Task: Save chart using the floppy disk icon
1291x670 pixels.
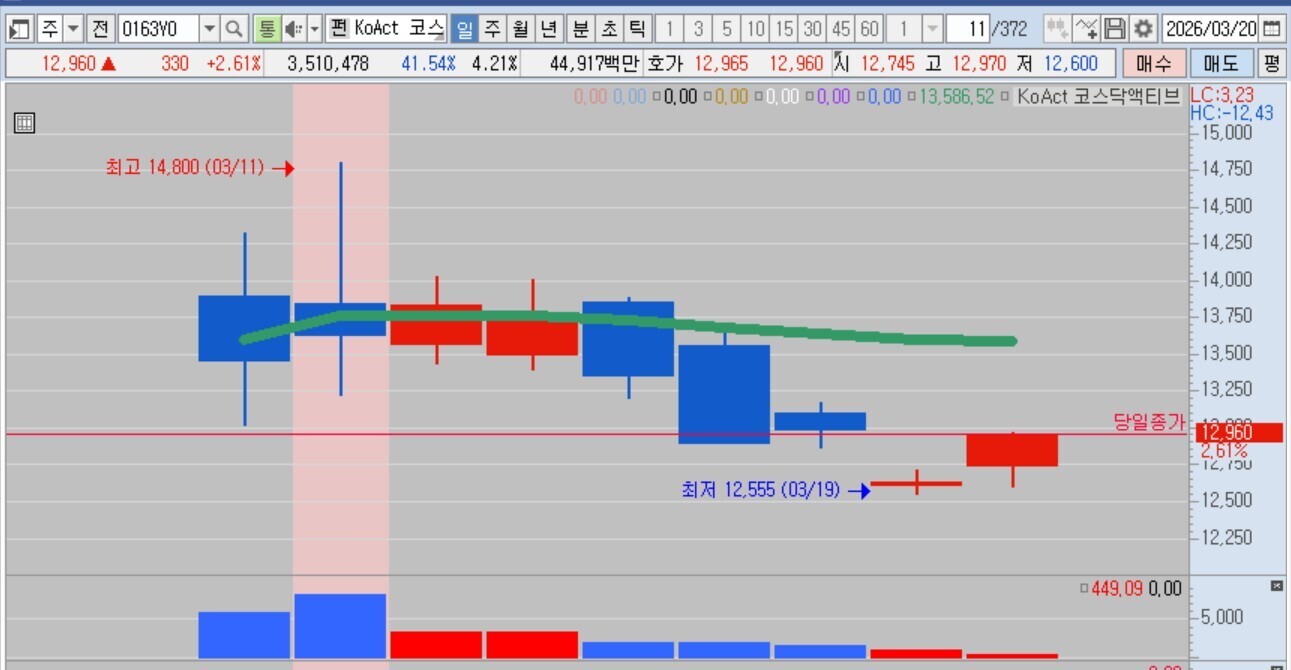Action: point(1116,28)
